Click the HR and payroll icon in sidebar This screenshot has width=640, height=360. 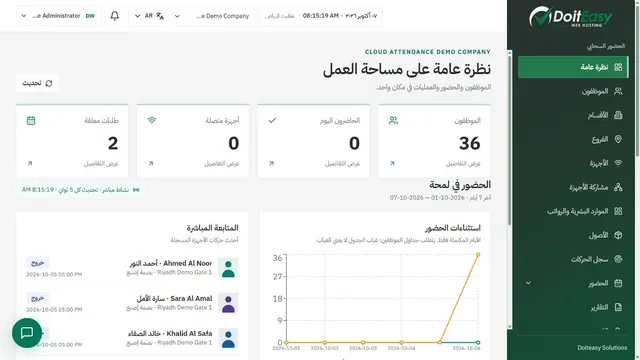pyautogui.click(x=618, y=211)
